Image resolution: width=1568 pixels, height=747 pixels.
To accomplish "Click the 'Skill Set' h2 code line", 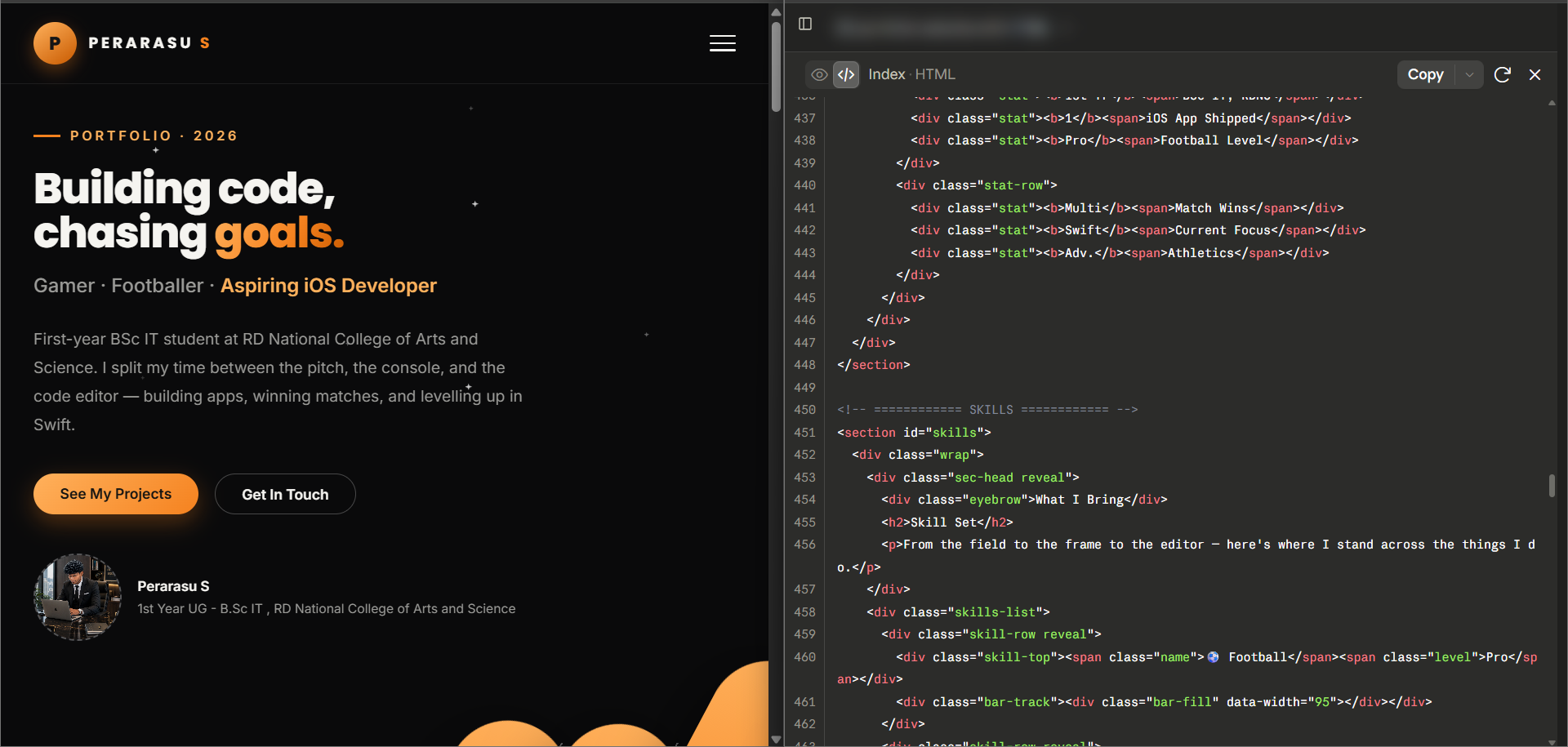I will pyautogui.click(x=947, y=522).
